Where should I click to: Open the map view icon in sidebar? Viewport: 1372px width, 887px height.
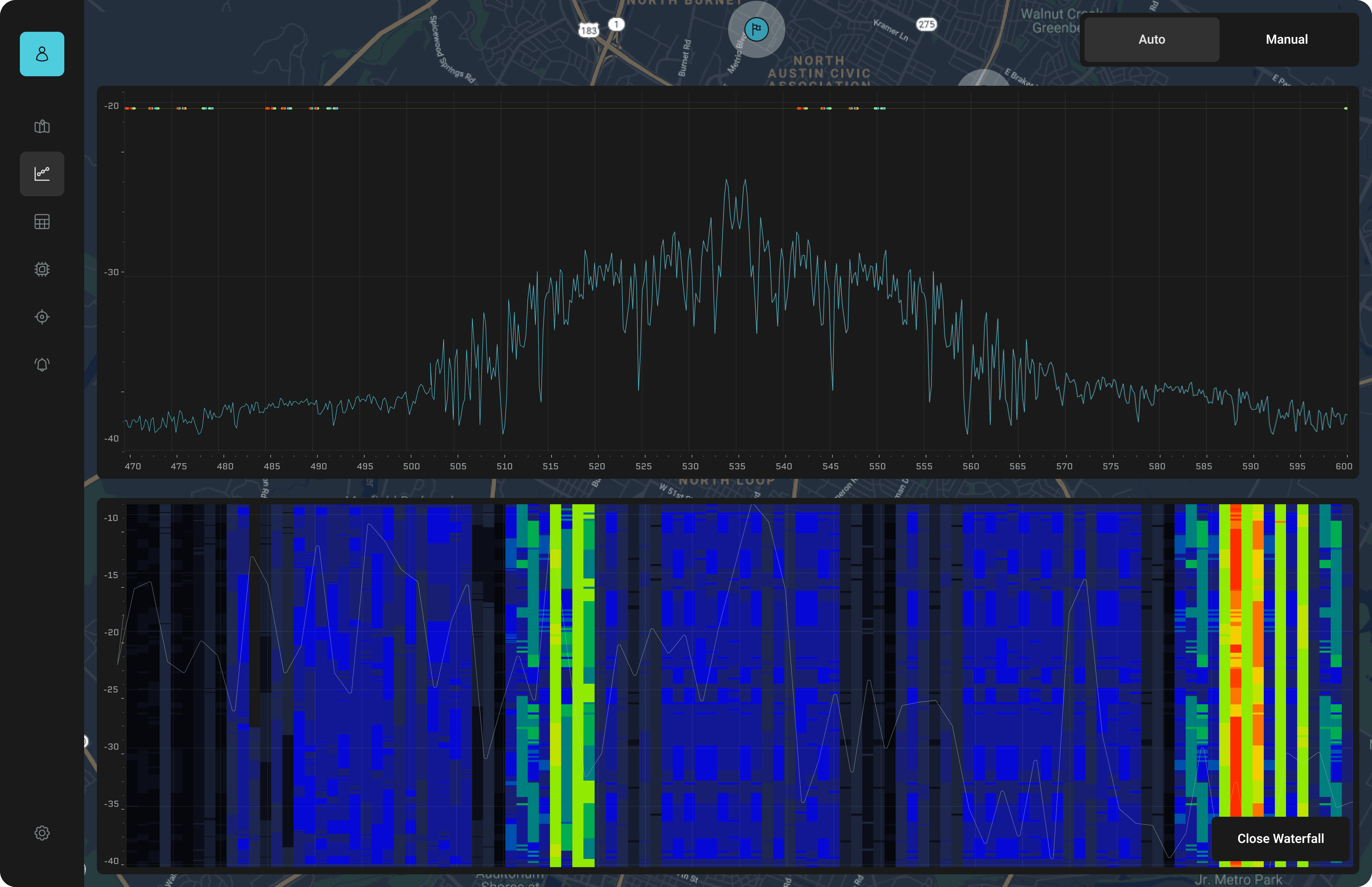(42, 127)
